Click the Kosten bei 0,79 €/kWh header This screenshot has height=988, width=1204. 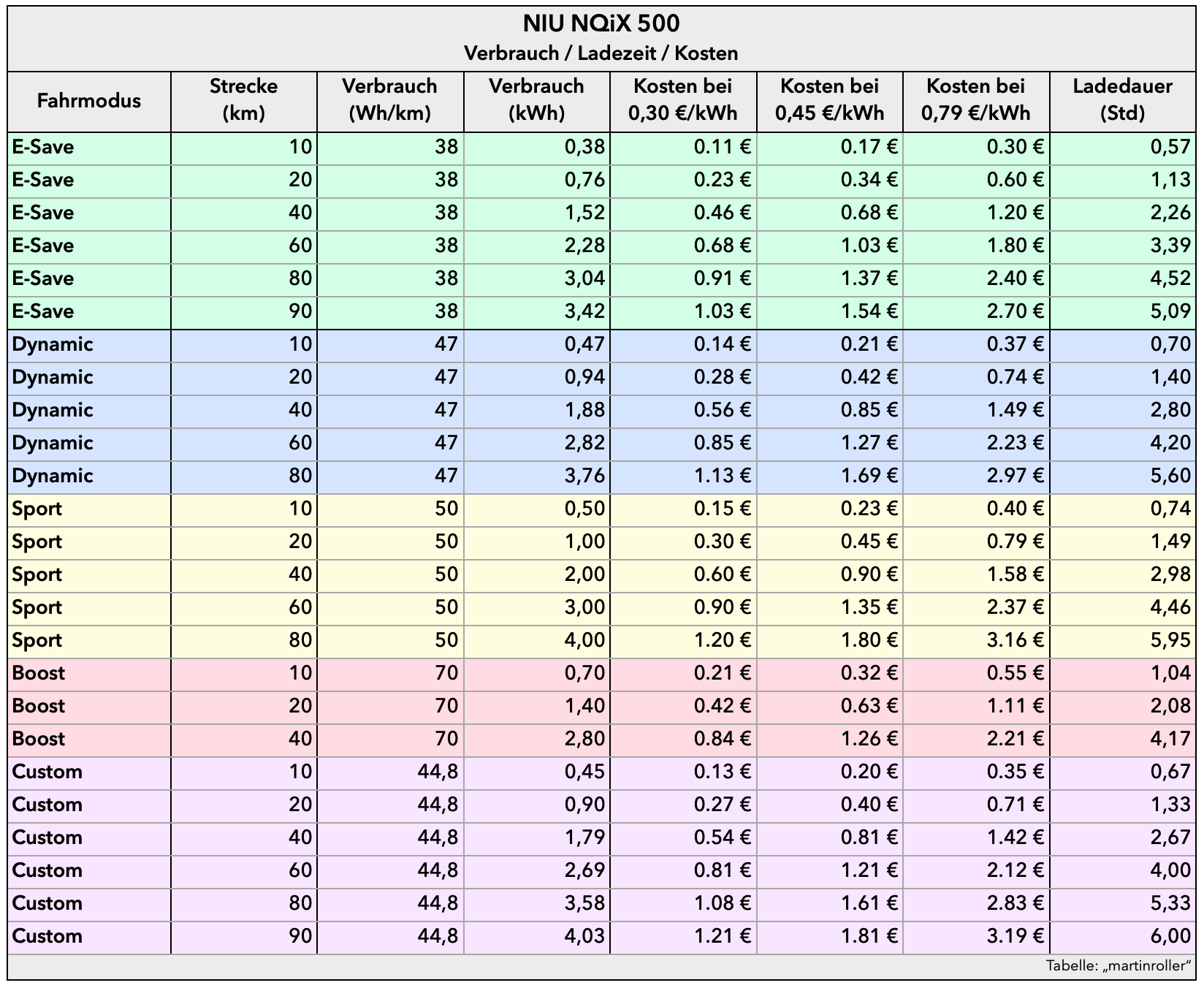pyautogui.click(x=975, y=100)
